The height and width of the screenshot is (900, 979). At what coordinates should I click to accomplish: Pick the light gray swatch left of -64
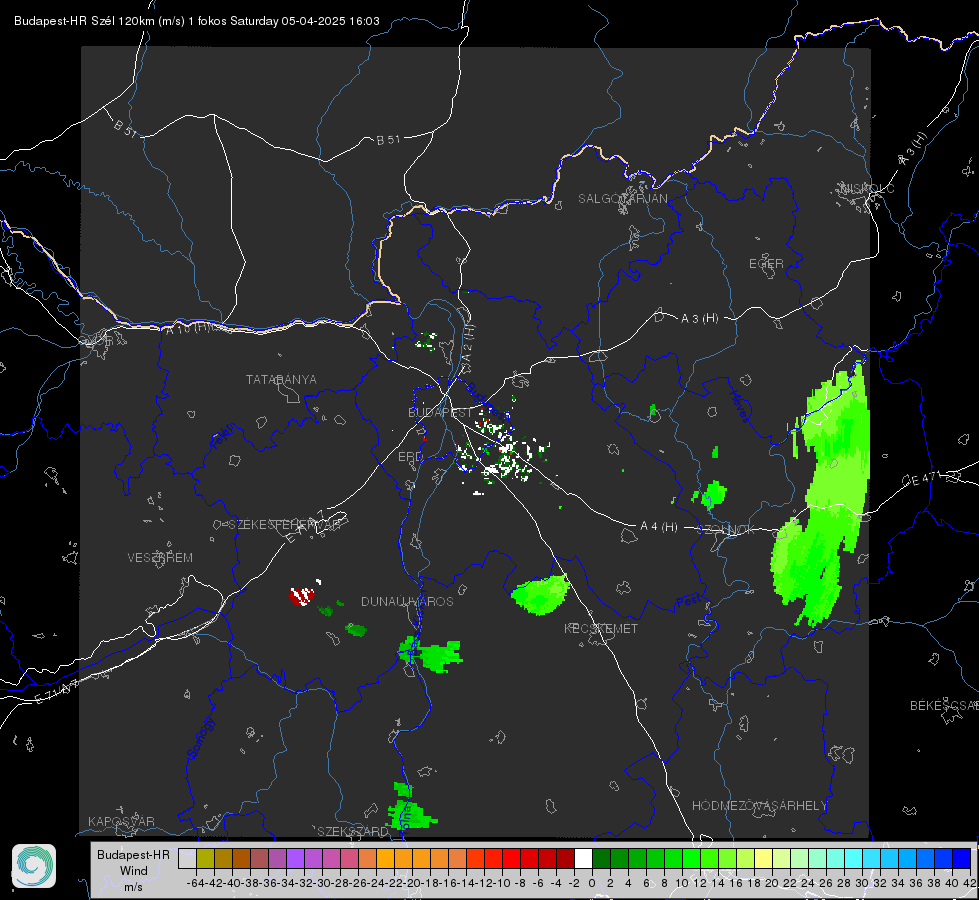pyautogui.click(x=187, y=858)
